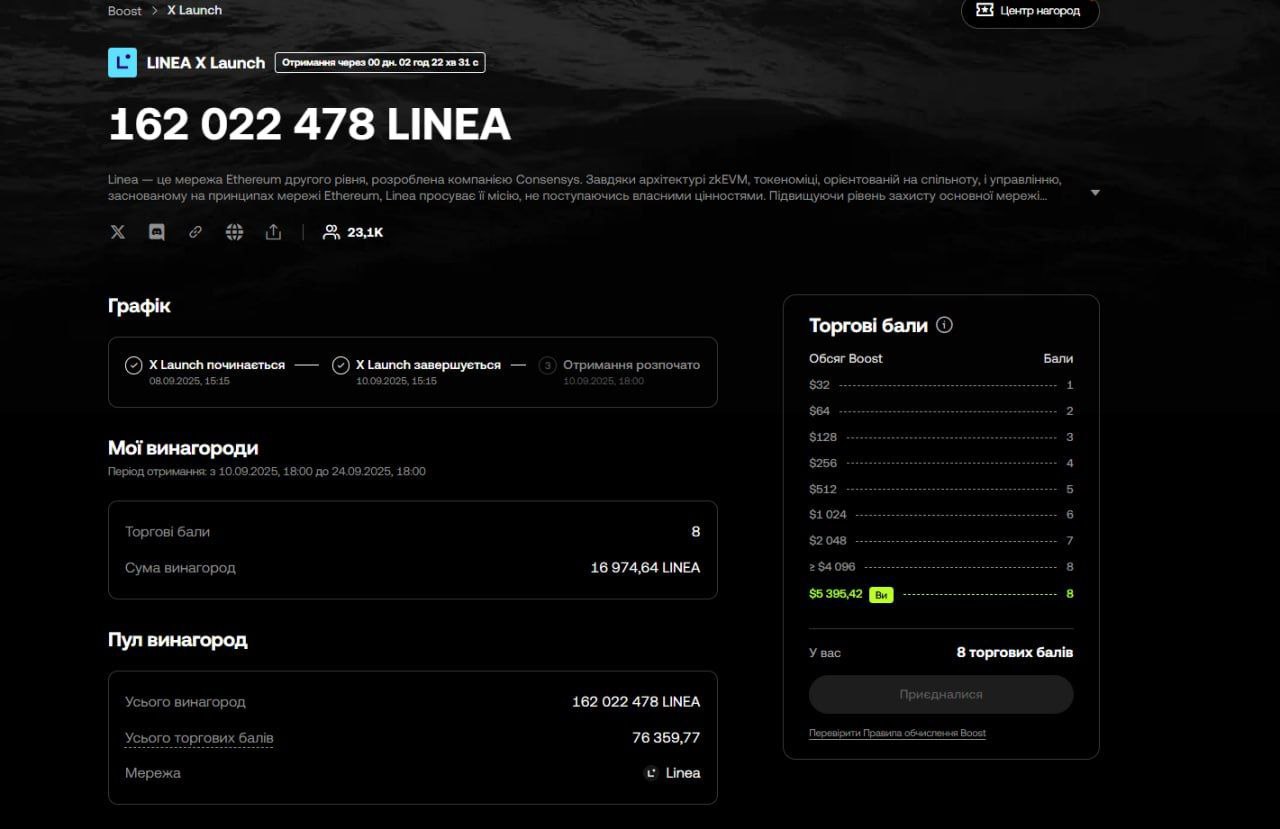The width and height of the screenshot is (1280, 829).
Task: Click the Linea network logo icon
Action: point(651,773)
